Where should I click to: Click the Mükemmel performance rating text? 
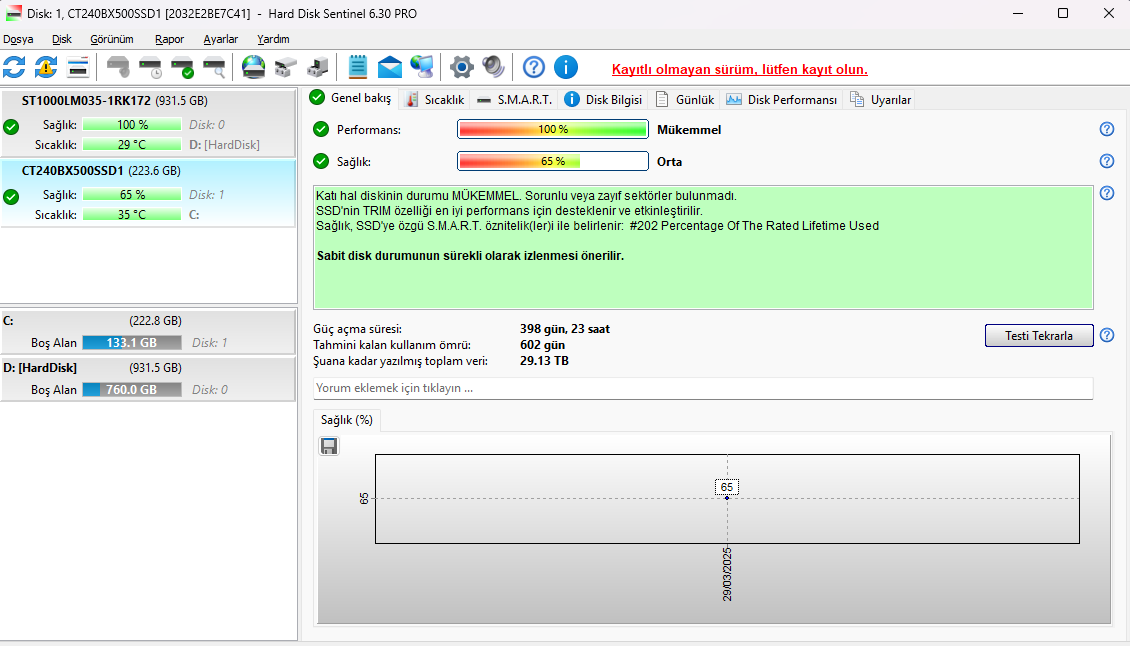pos(689,130)
